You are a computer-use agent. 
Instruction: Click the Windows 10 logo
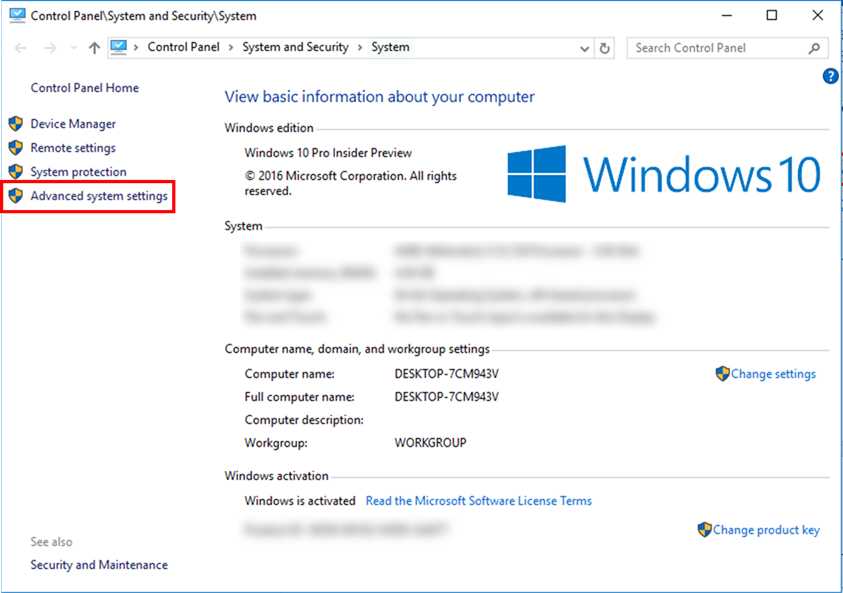pos(665,174)
